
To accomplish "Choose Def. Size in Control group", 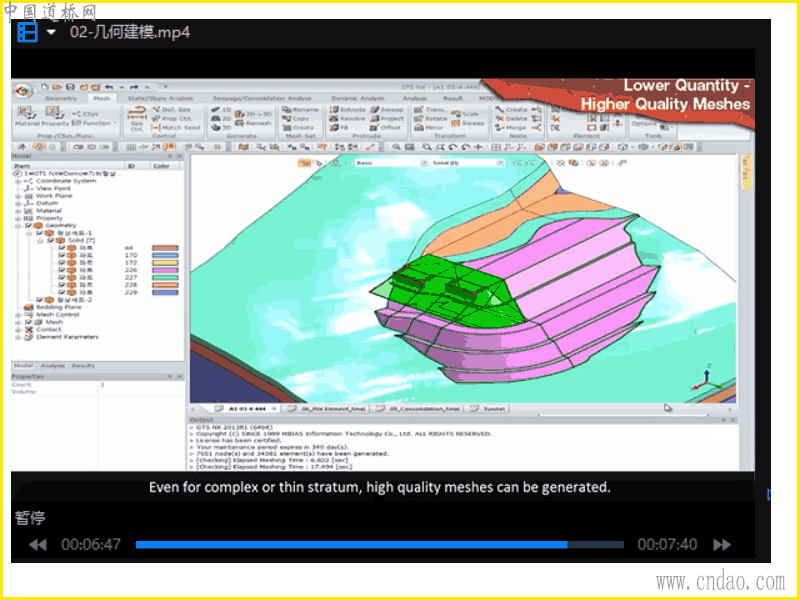I will (171, 109).
